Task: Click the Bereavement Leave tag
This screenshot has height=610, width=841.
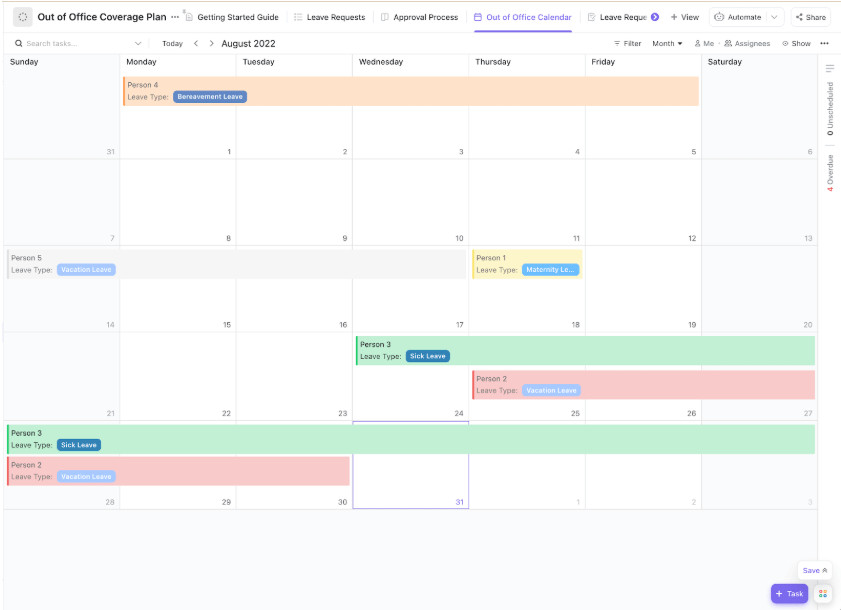Action: (x=210, y=97)
